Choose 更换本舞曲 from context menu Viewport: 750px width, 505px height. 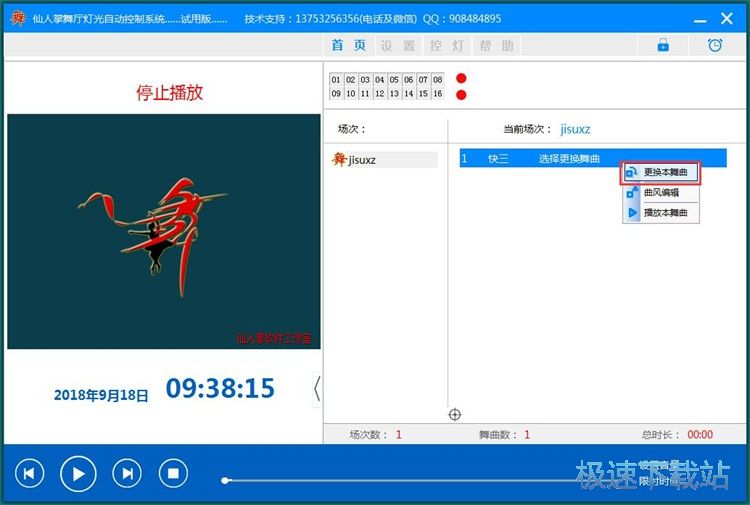[661, 172]
